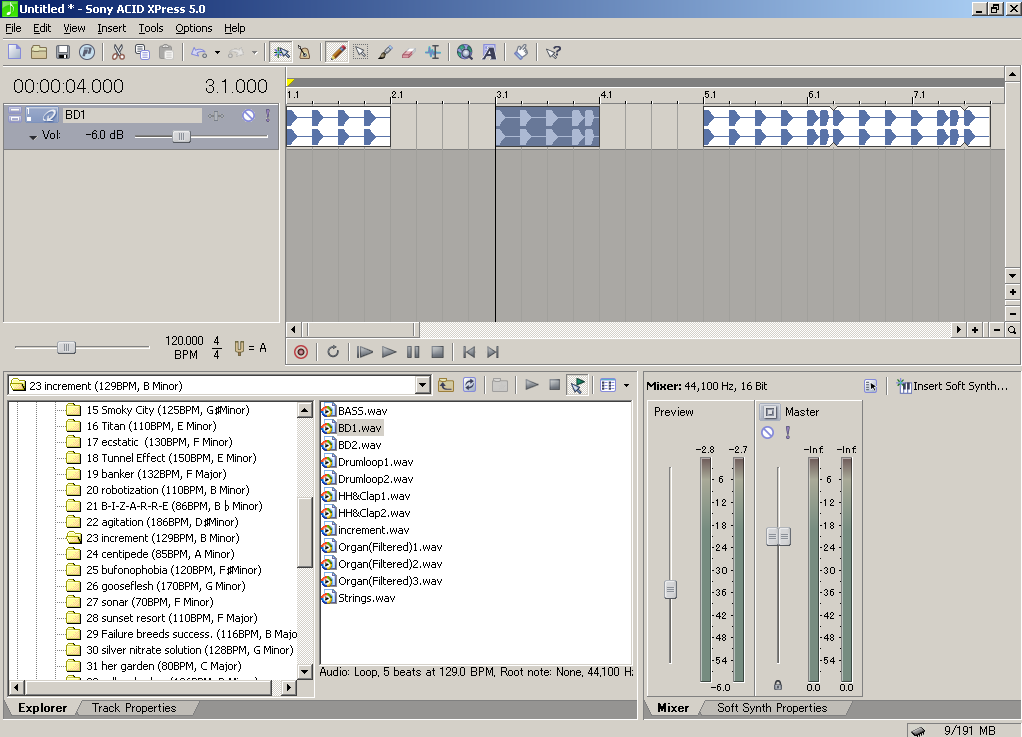Toggle Loop Playback button
1022x737 pixels.
(333, 352)
